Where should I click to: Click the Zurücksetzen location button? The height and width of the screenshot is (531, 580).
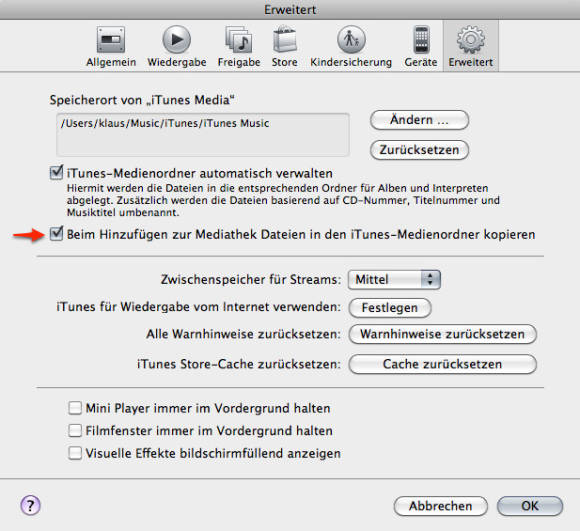coord(419,150)
